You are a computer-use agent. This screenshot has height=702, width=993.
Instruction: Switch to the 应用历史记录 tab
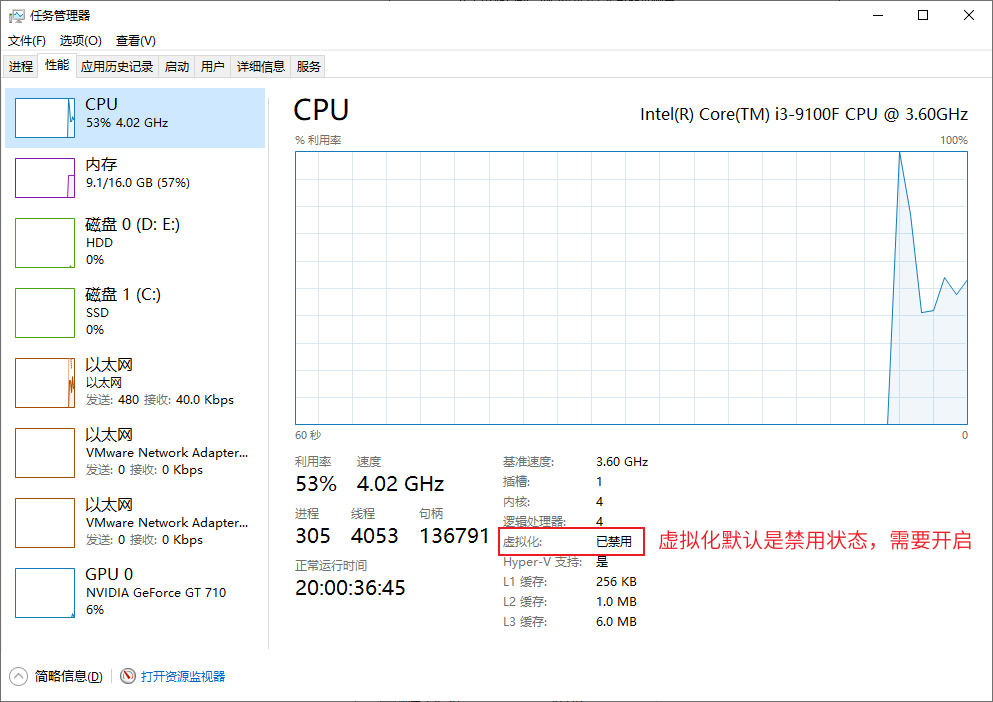click(x=117, y=67)
